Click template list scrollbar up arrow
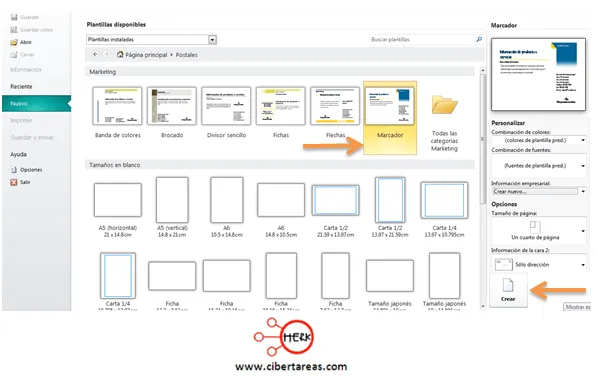The width and height of the screenshot is (598, 376). coord(482,71)
